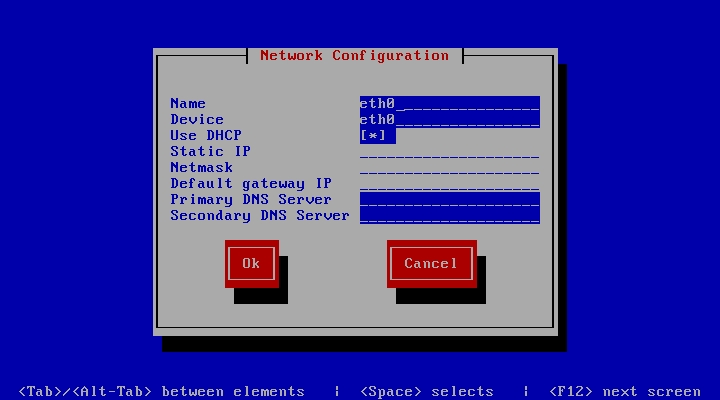Click the Primary DNS Server label

tap(251, 200)
